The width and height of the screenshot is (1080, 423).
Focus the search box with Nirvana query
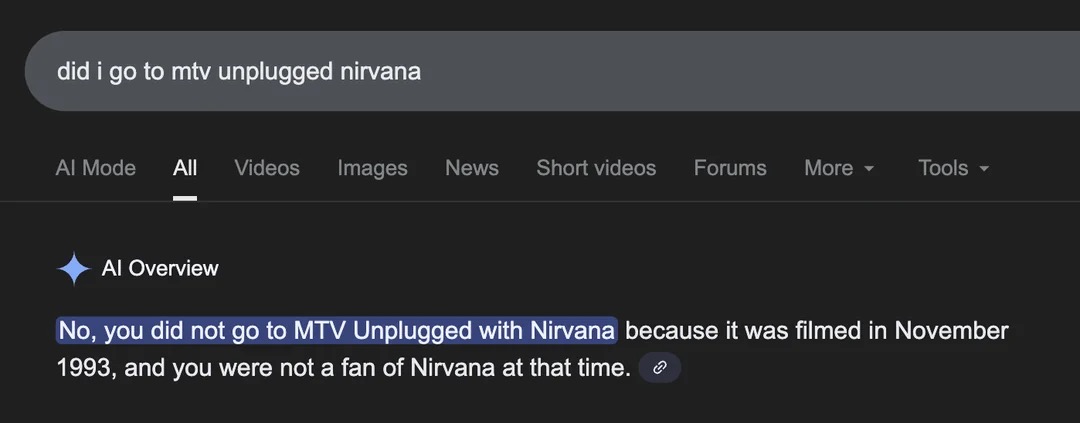[x=552, y=71]
